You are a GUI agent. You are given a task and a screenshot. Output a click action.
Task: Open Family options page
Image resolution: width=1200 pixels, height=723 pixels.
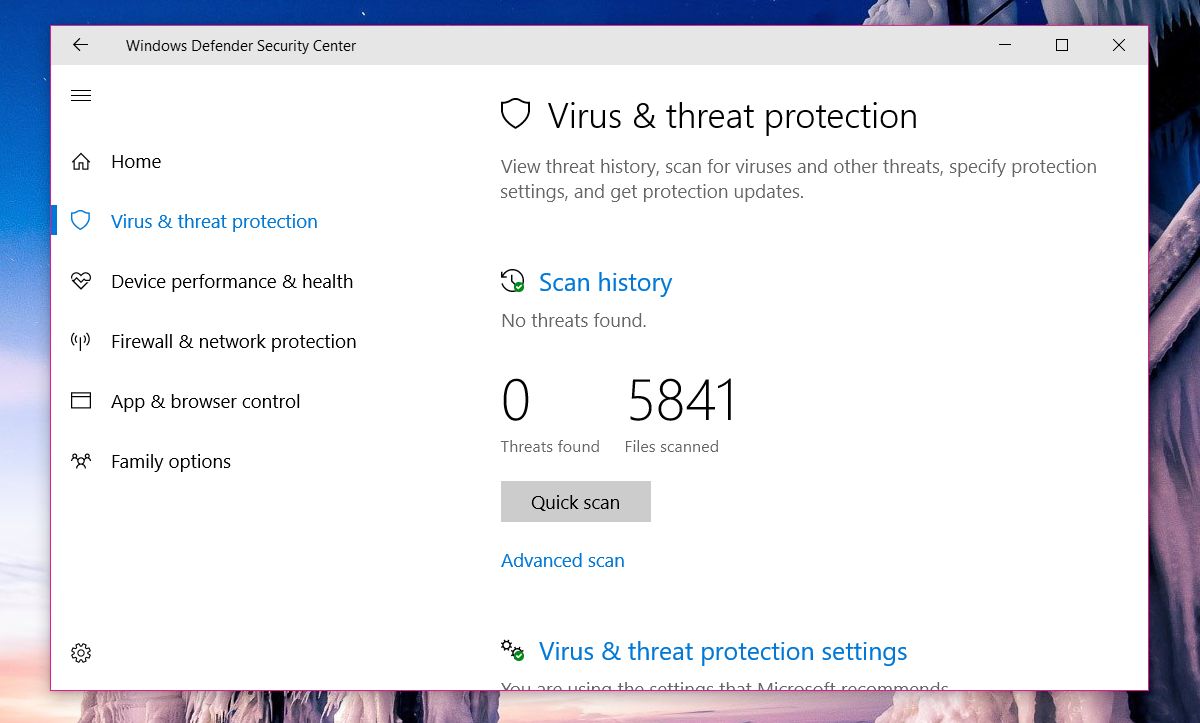(x=171, y=462)
